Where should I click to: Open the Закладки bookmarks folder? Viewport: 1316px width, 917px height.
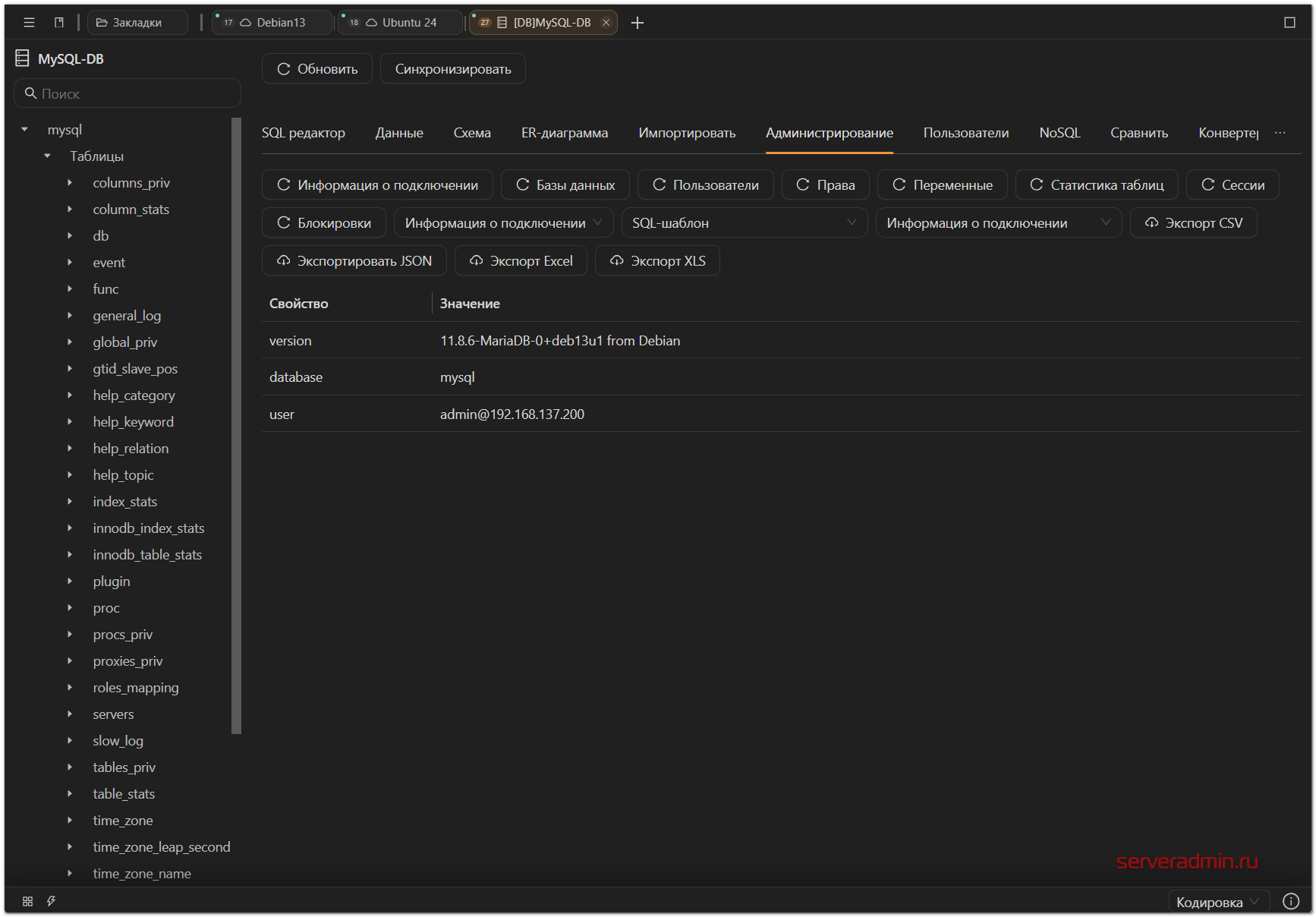click(137, 23)
